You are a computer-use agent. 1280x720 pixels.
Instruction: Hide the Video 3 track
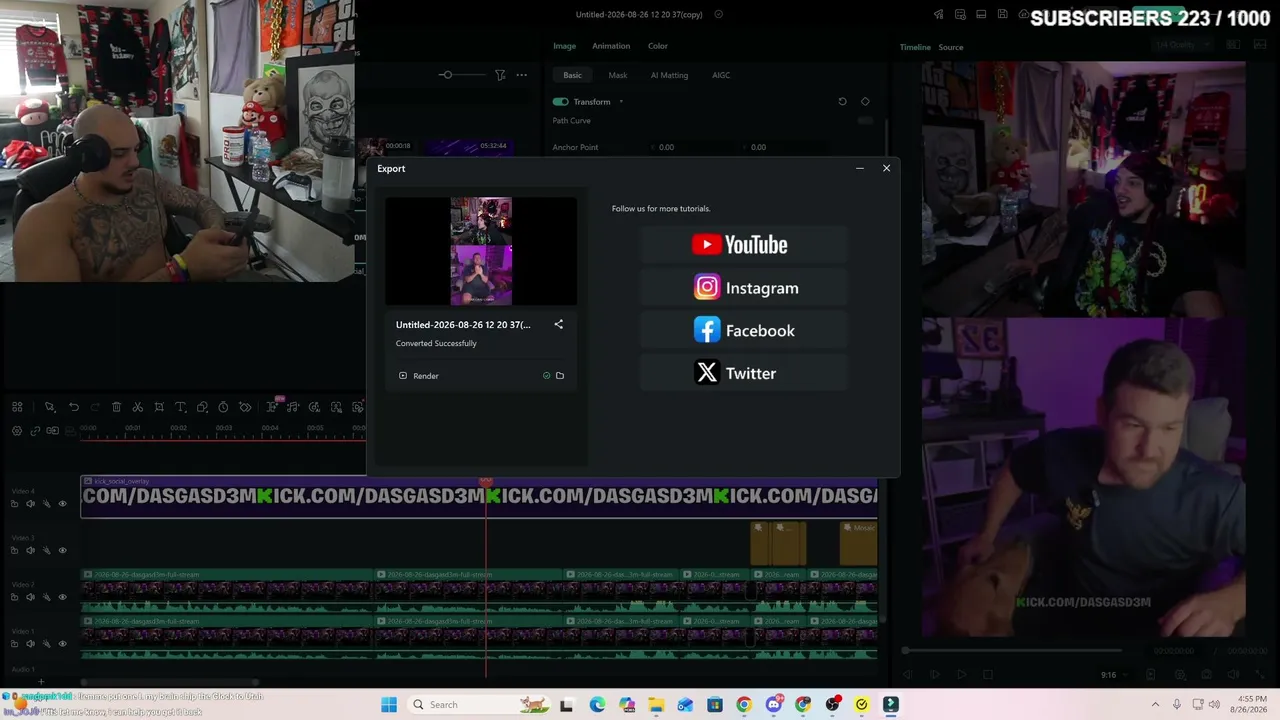tap(62, 550)
